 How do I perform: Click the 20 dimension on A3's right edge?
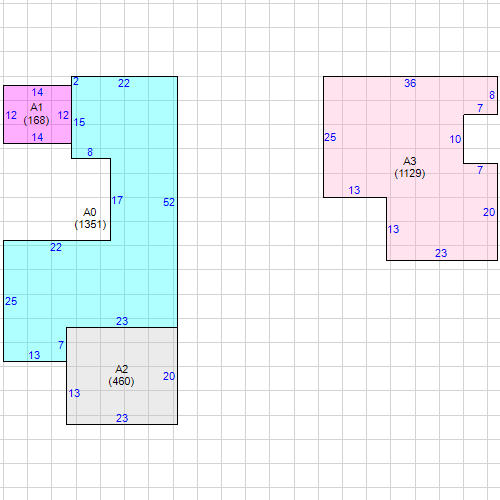coord(489,212)
